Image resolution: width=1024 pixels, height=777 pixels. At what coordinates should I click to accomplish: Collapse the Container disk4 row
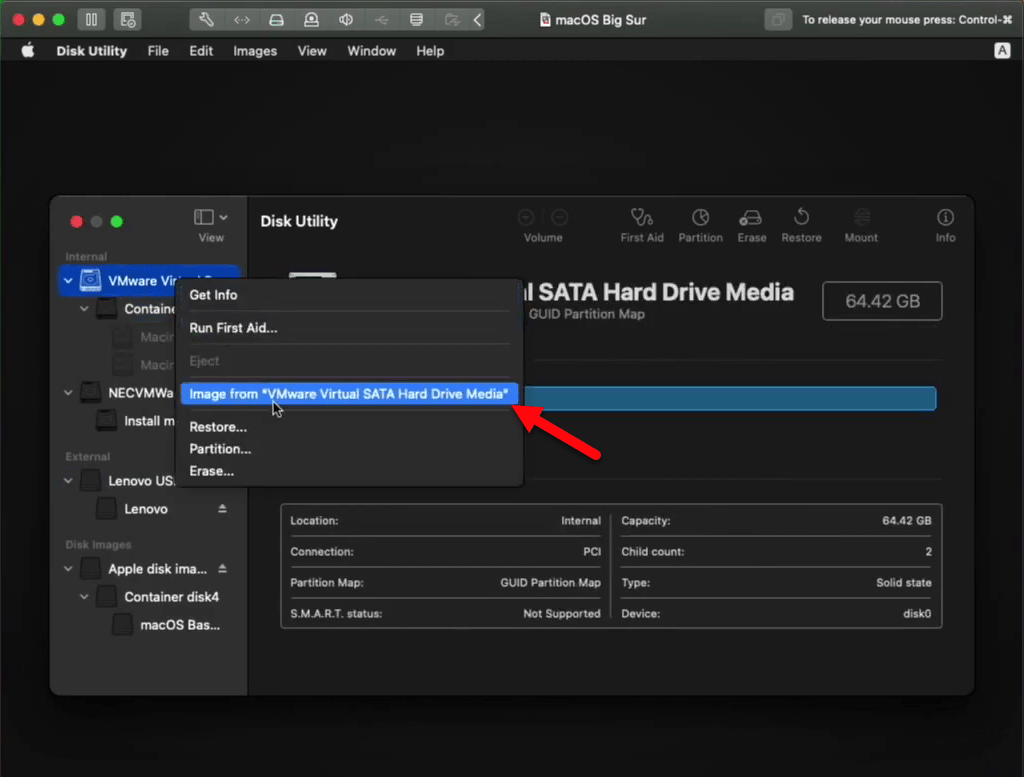(84, 597)
